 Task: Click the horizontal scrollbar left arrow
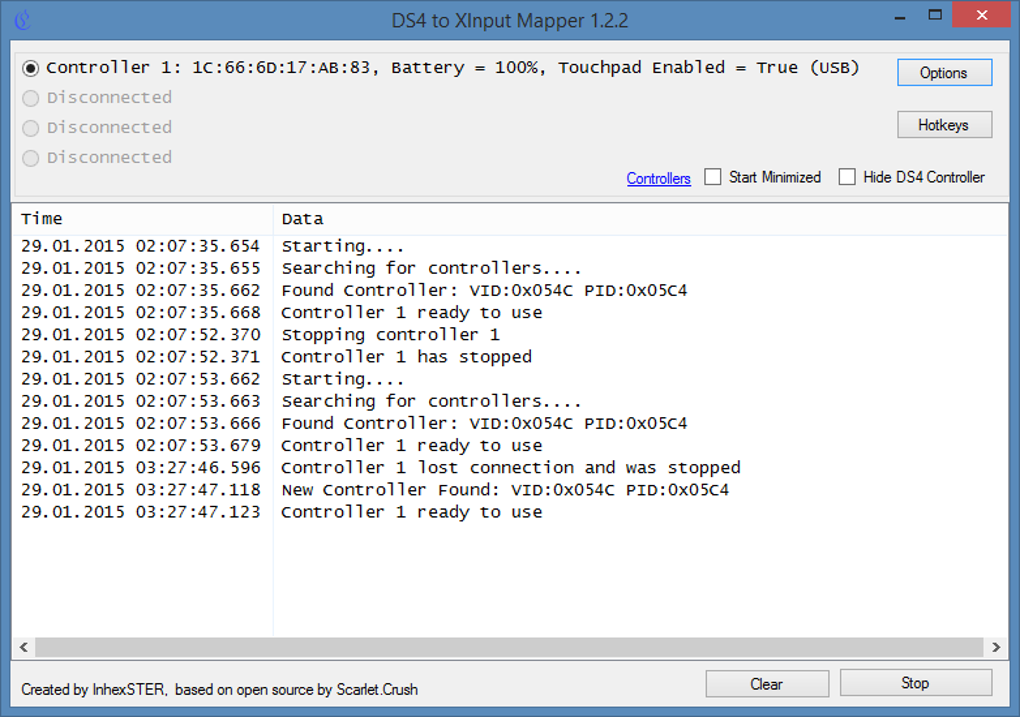click(x=23, y=648)
